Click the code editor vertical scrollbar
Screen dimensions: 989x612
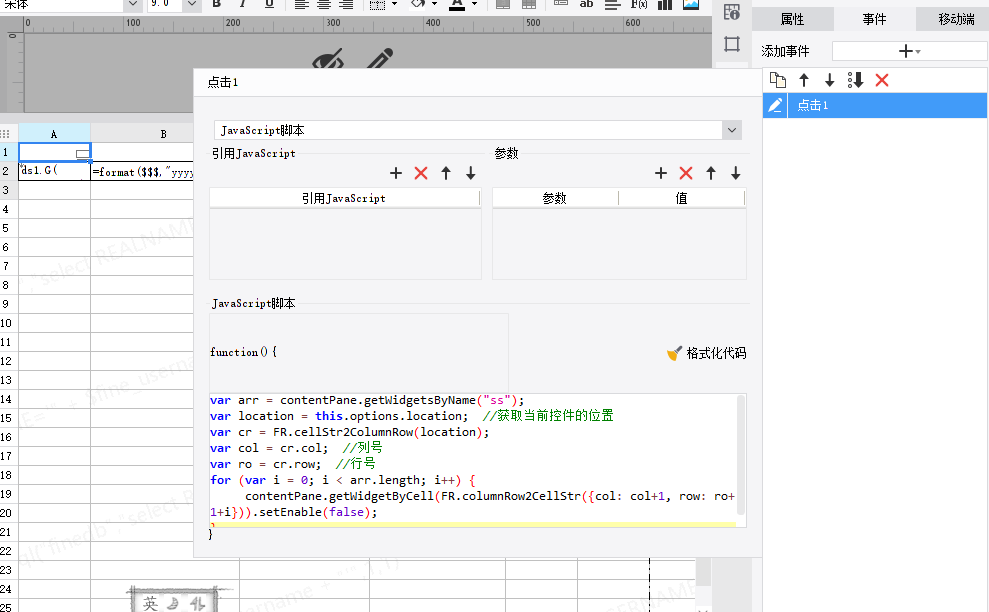click(x=741, y=454)
